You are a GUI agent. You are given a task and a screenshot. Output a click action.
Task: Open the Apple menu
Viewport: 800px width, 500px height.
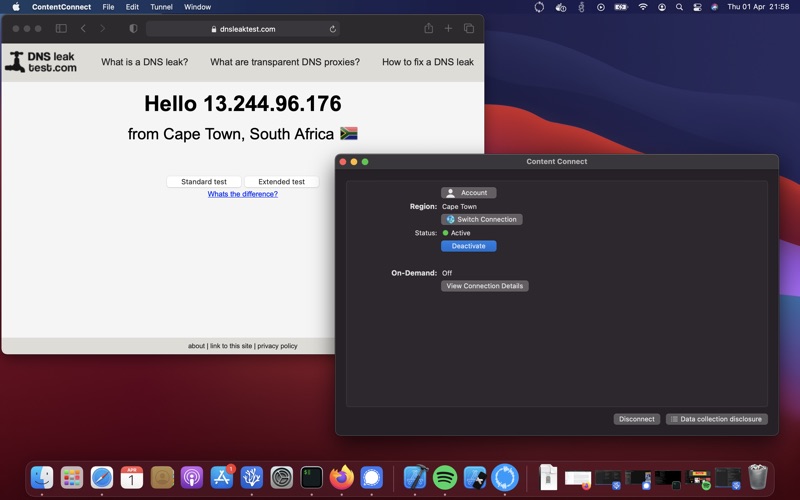pos(16,7)
